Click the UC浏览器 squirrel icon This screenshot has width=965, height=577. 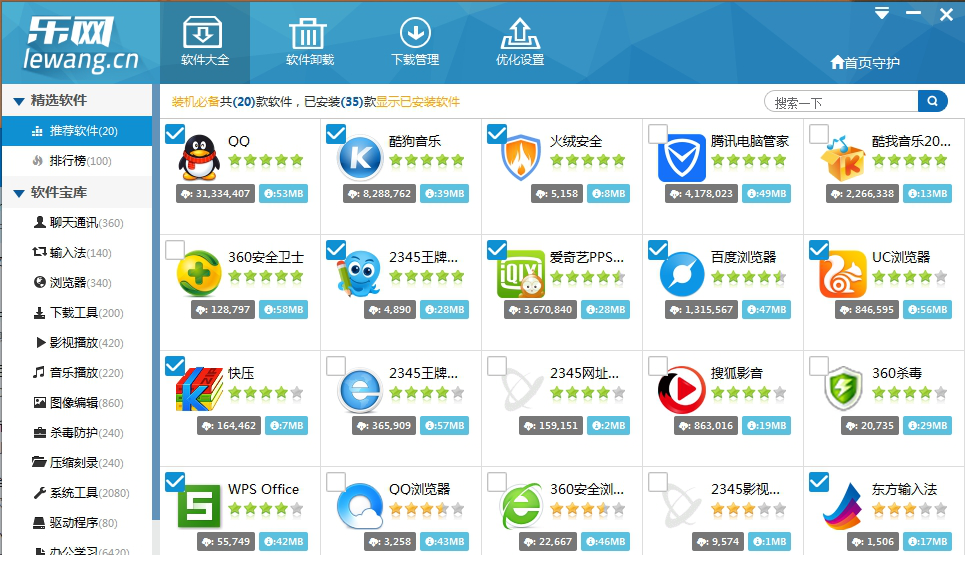843,274
